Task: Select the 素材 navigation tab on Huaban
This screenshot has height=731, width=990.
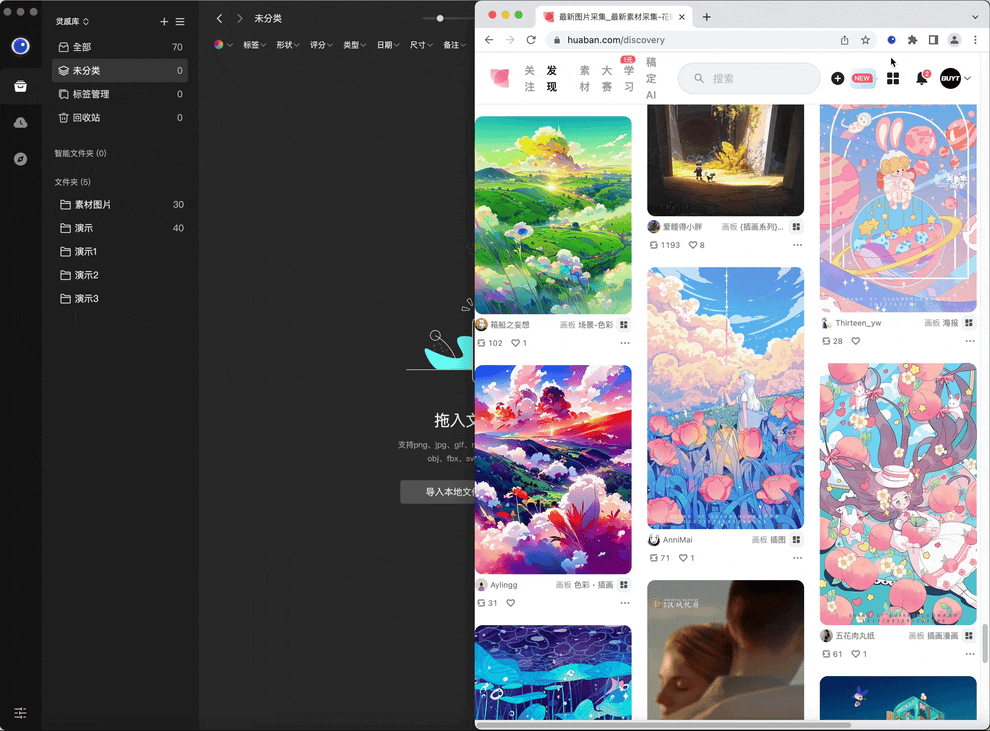Action: pos(585,78)
